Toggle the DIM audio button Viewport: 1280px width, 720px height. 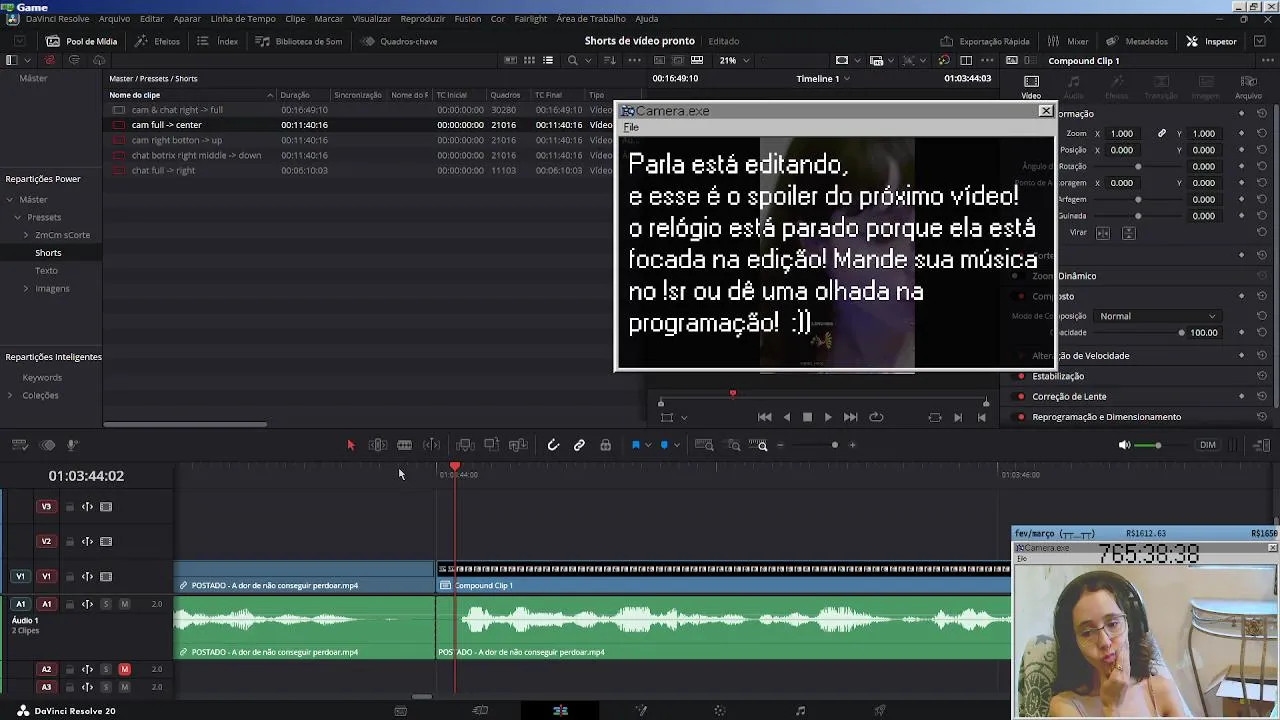coord(1208,445)
